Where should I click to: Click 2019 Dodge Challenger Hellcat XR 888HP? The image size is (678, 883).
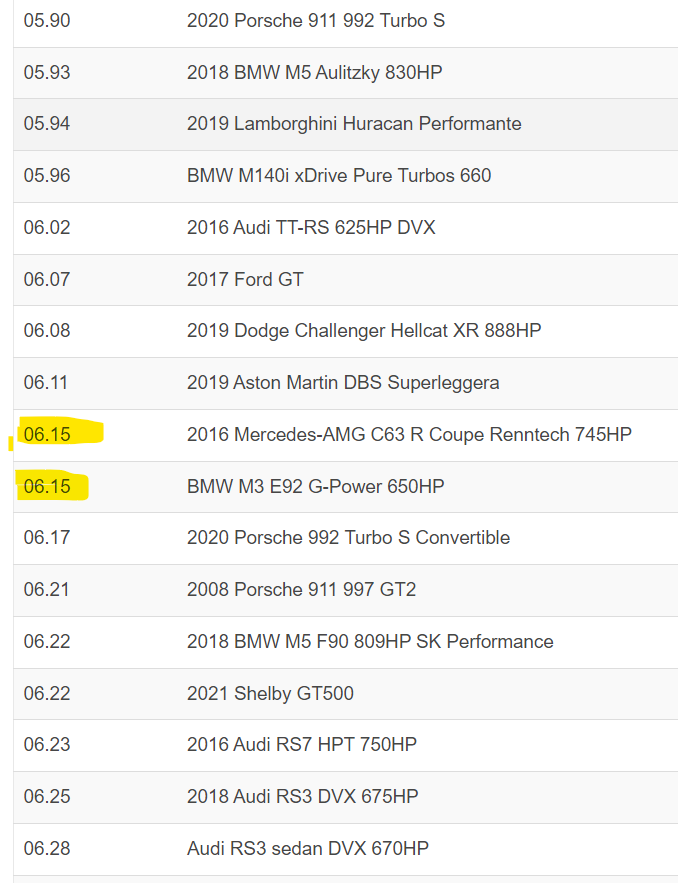[x=364, y=331]
